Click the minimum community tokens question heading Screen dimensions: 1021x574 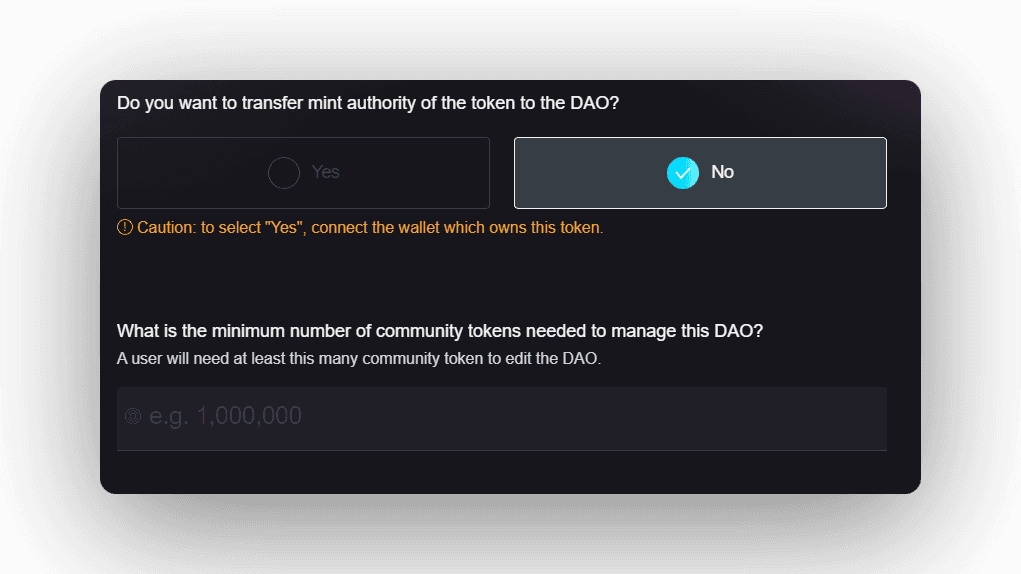[x=440, y=331]
